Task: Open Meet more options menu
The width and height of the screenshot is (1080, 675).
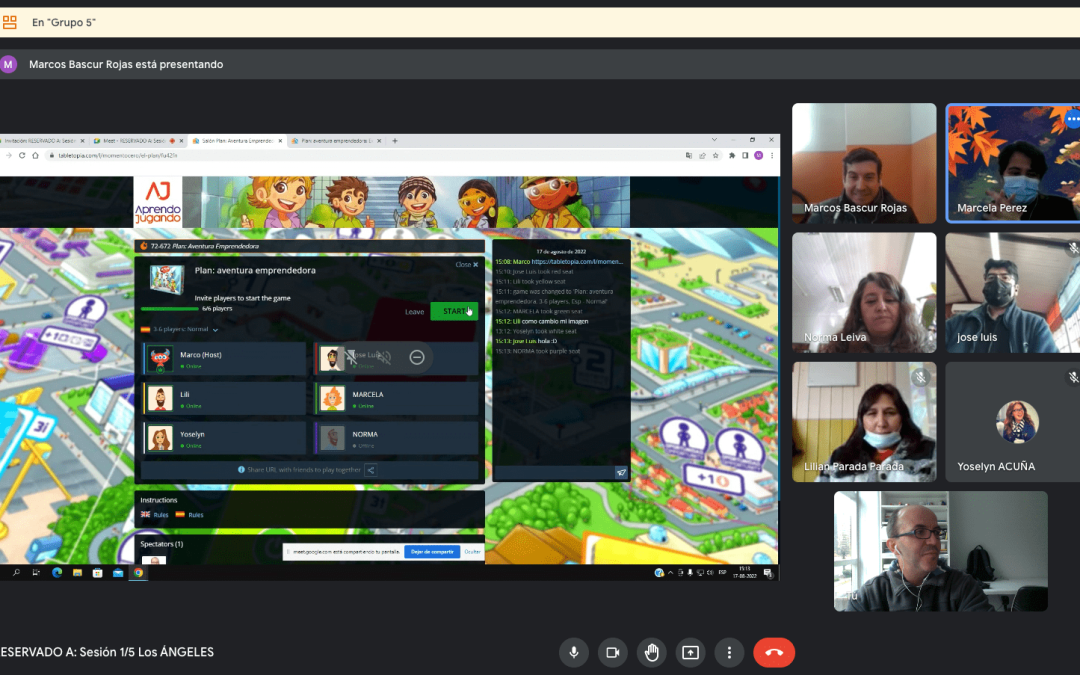Action: point(729,652)
